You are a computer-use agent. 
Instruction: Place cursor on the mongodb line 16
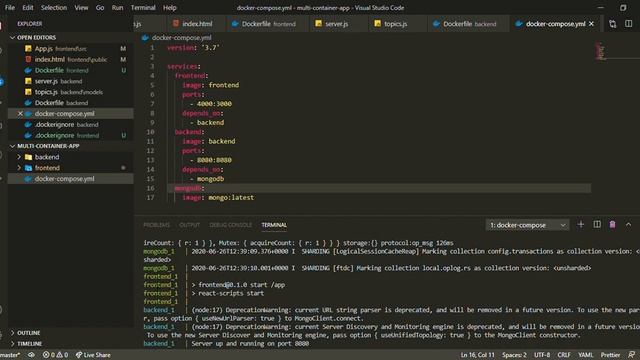coord(379,188)
